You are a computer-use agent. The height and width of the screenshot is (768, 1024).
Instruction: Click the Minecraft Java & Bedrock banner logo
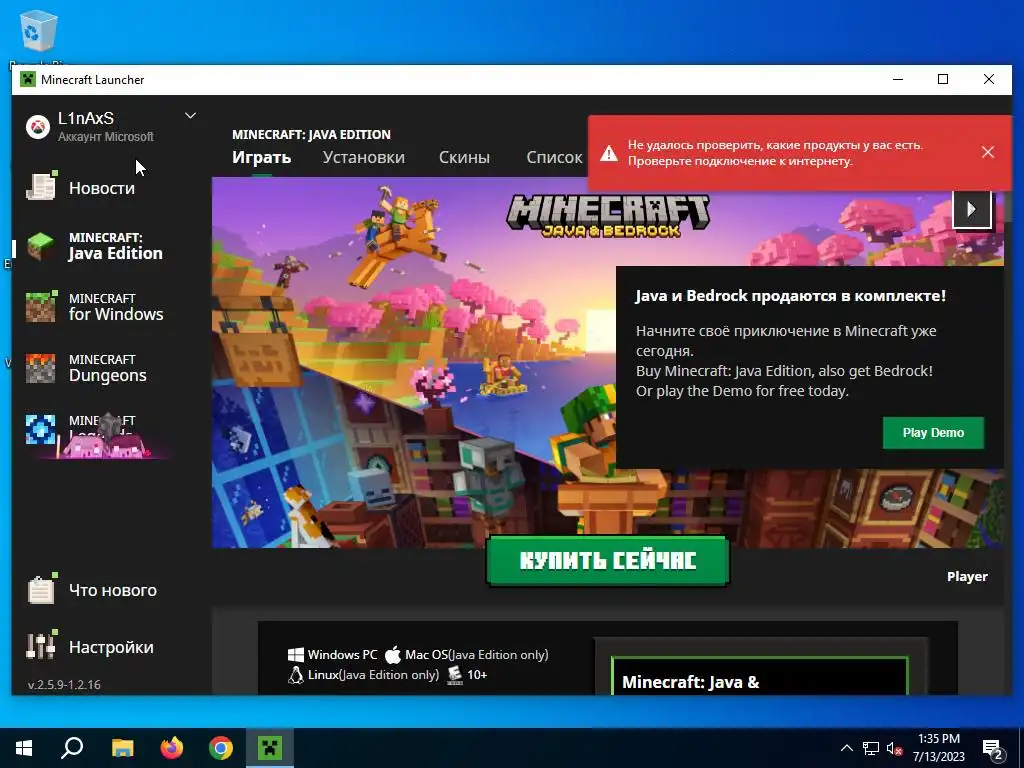(608, 216)
